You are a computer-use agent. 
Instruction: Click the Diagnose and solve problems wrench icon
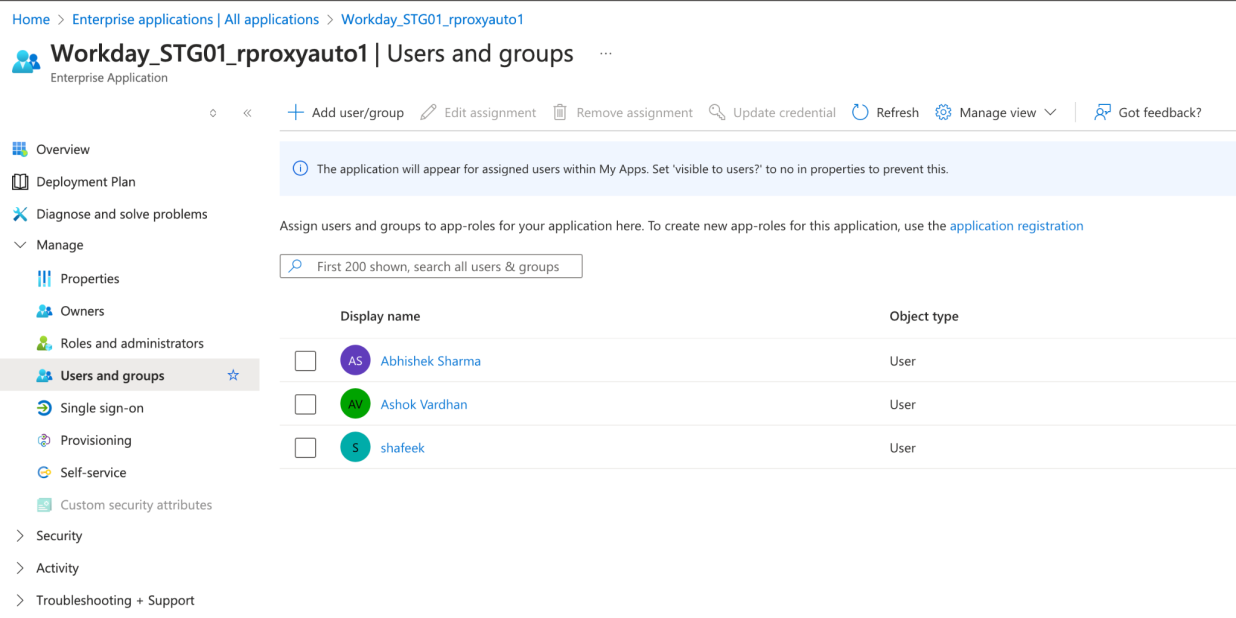tap(19, 214)
